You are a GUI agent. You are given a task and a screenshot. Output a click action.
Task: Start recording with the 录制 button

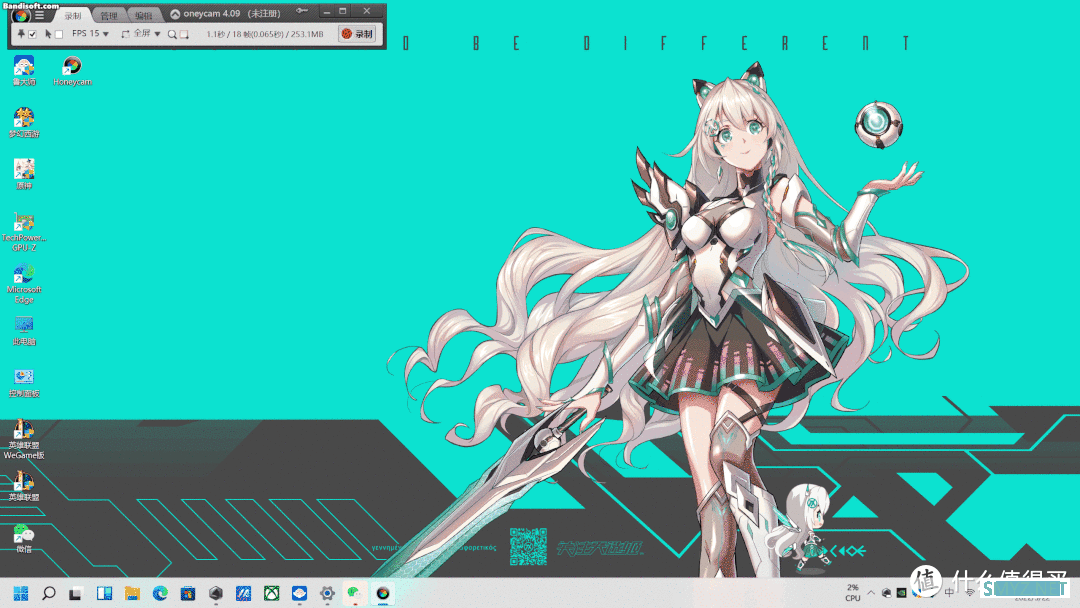pyautogui.click(x=357, y=34)
